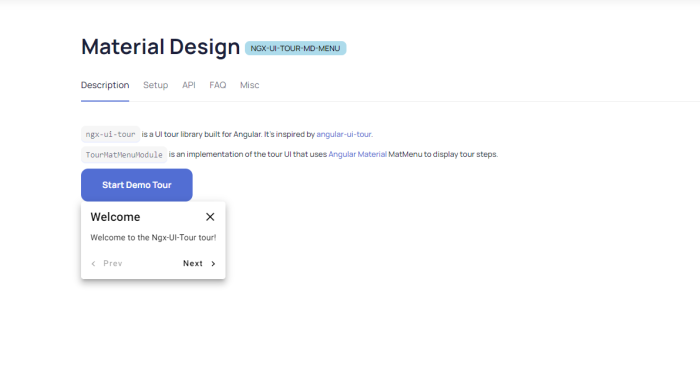This screenshot has width=700, height=386.
Task: Open the Angular Material link
Action: [x=358, y=154]
